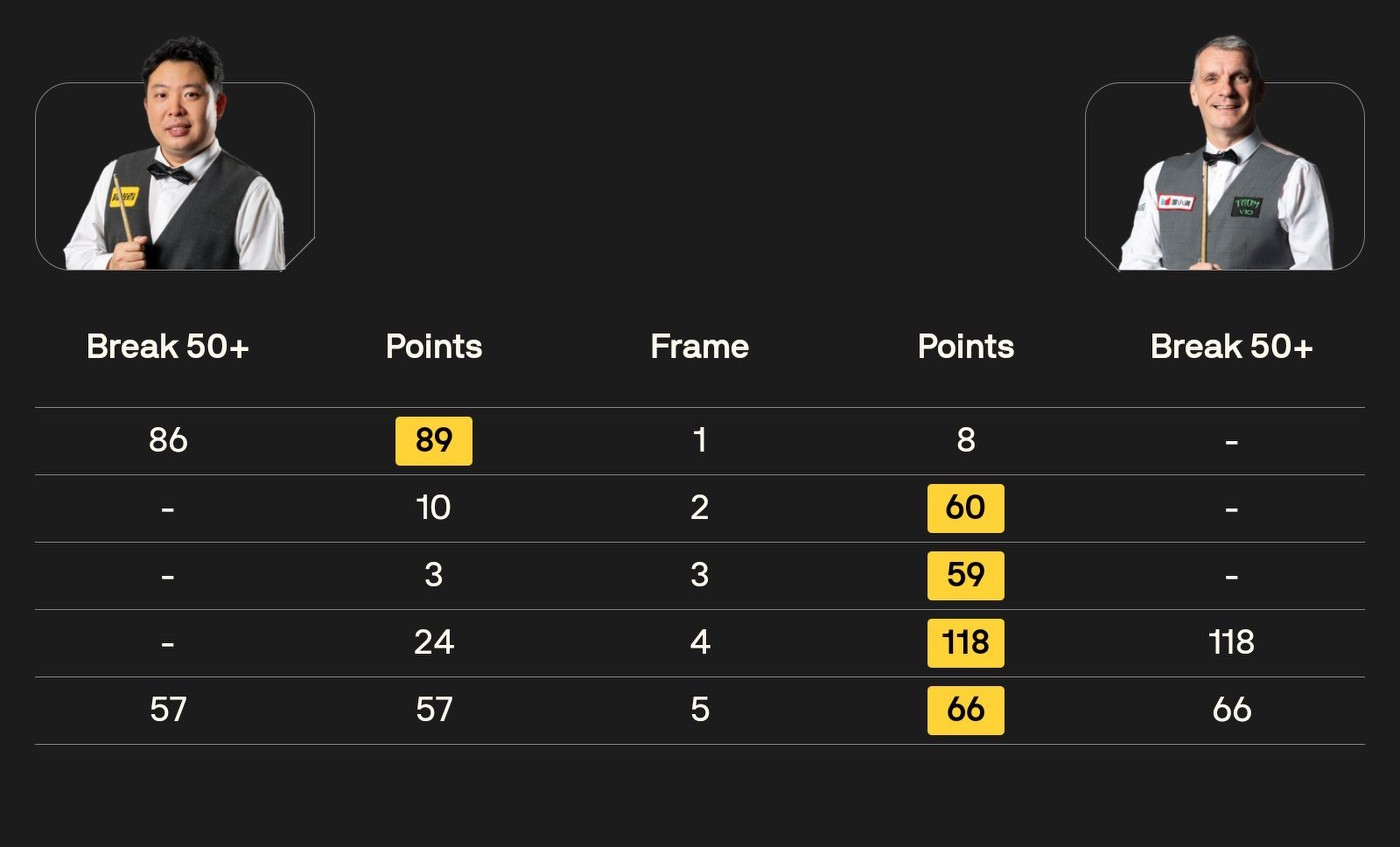Viewport: 1400px width, 847px height.
Task: Select the 86 break value in frame 1
Action: pyautogui.click(x=168, y=441)
